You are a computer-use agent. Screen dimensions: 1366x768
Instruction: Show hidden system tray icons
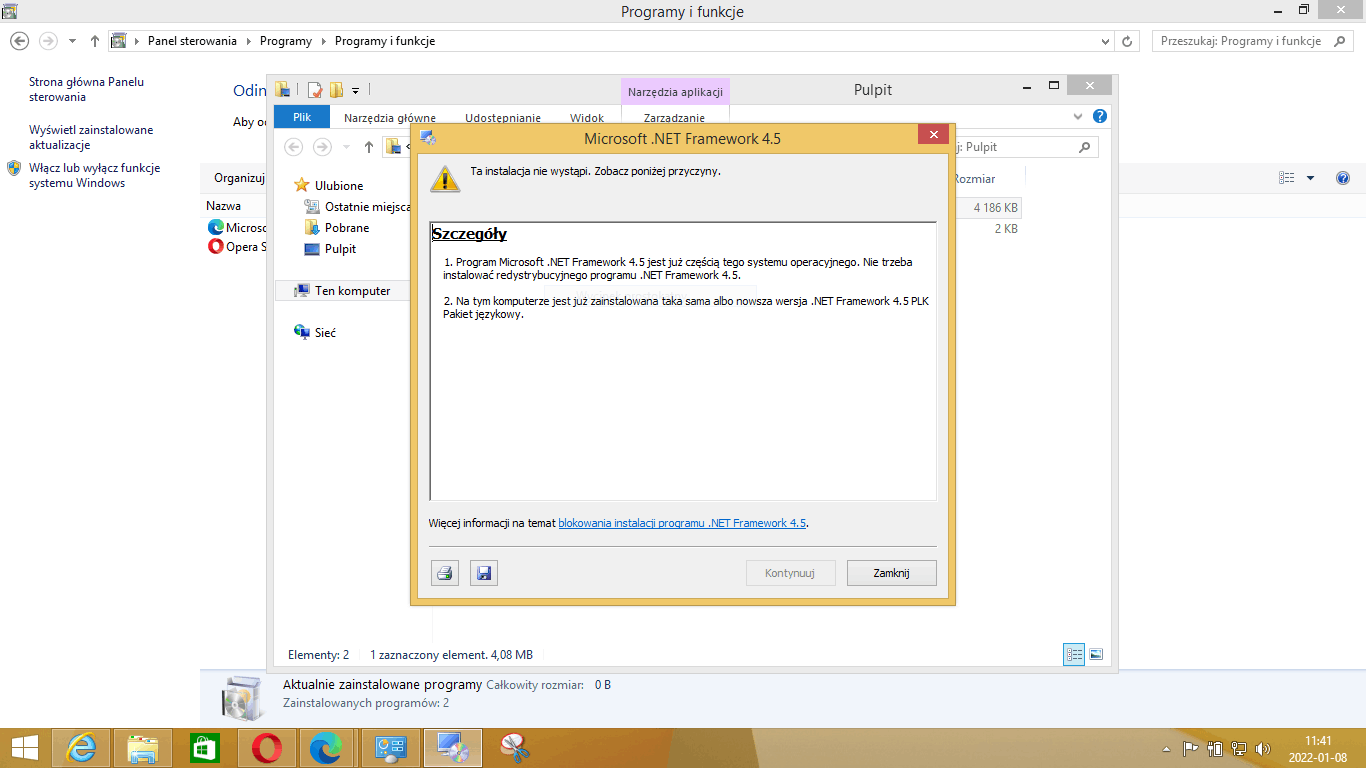pyautogui.click(x=1166, y=749)
